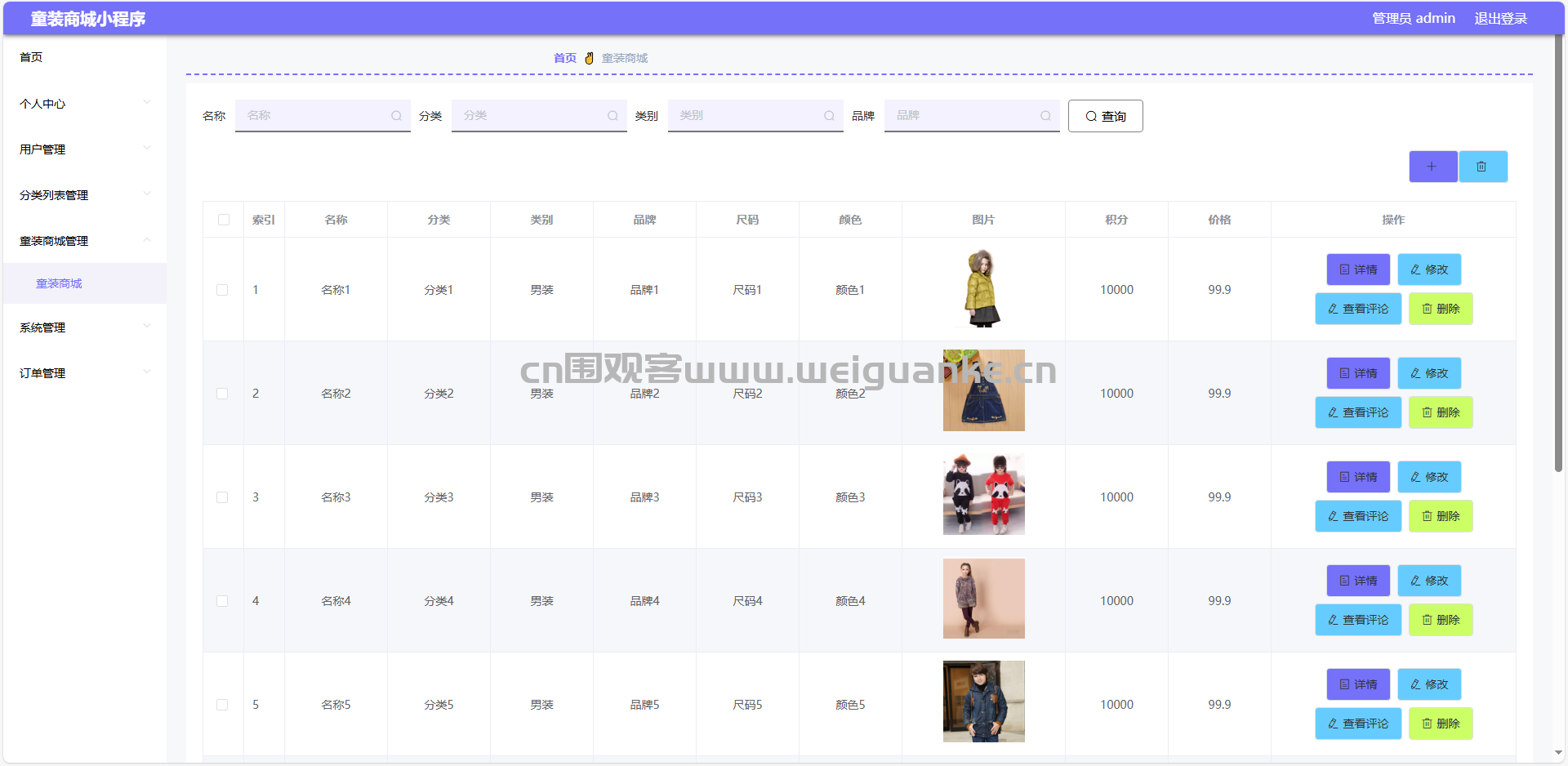Image resolution: width=1568 pixels, height=766 pixels.
Task: Open 详情 for row 名称1
Action: click(x=1357, y=269)
